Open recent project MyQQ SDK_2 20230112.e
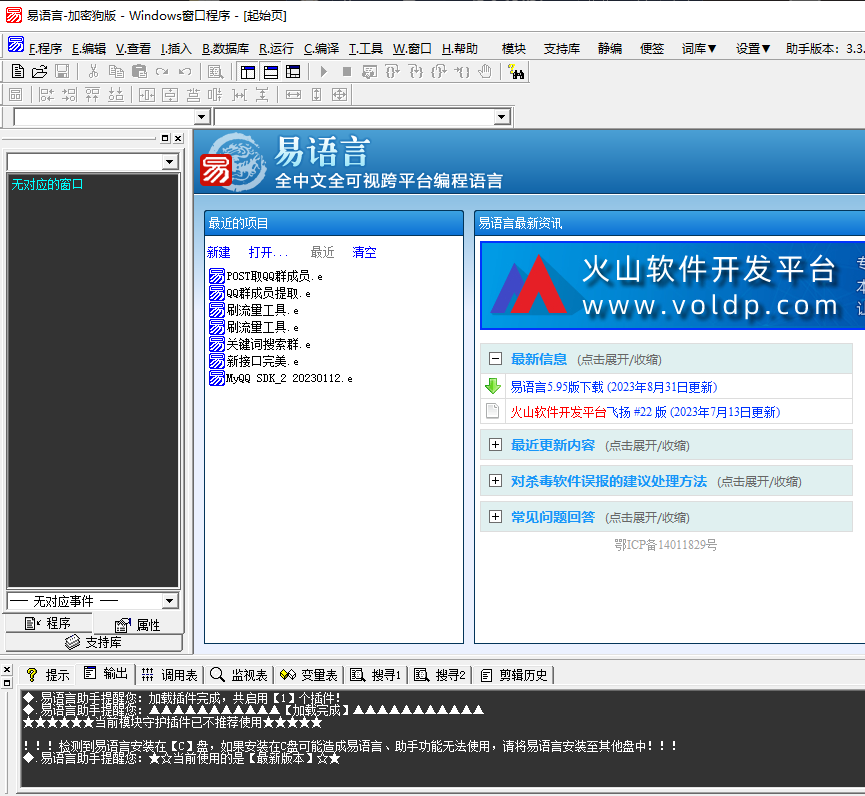Screen dimensions: 865x796 pos(281,378)
